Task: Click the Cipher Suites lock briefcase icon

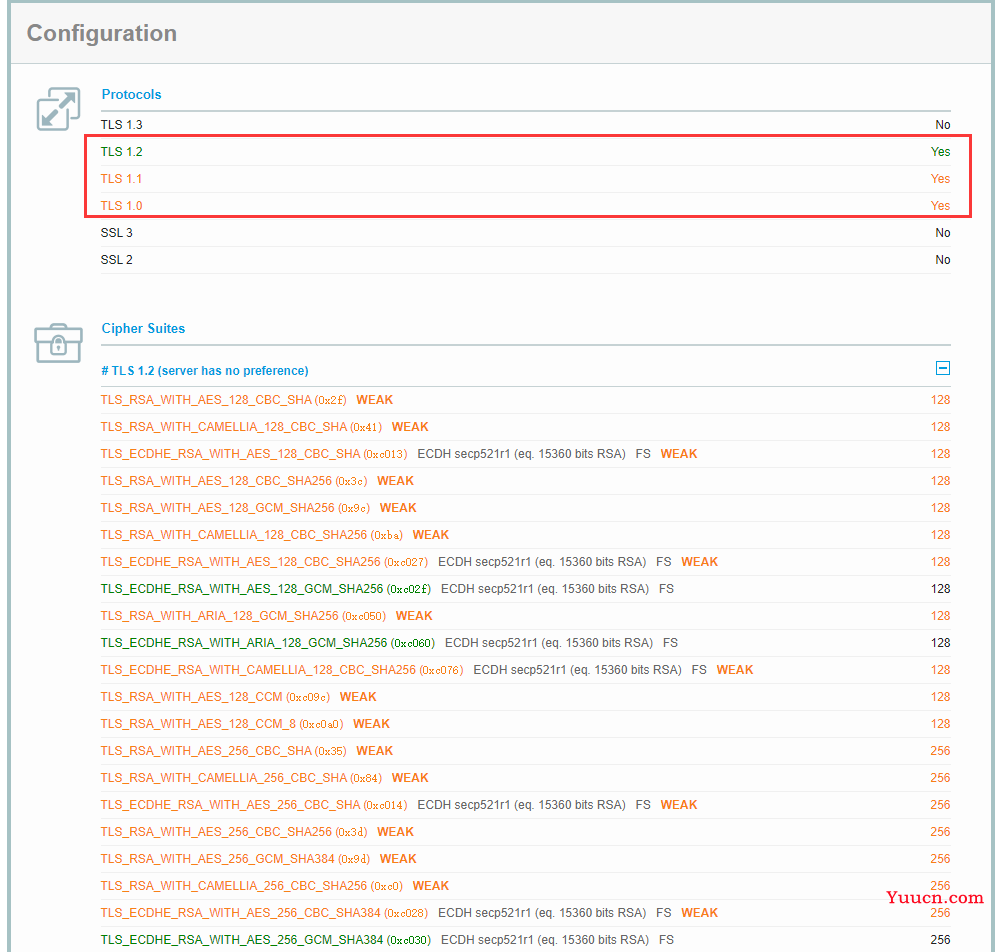Action: pyautogui.click(x=58, y=343)
